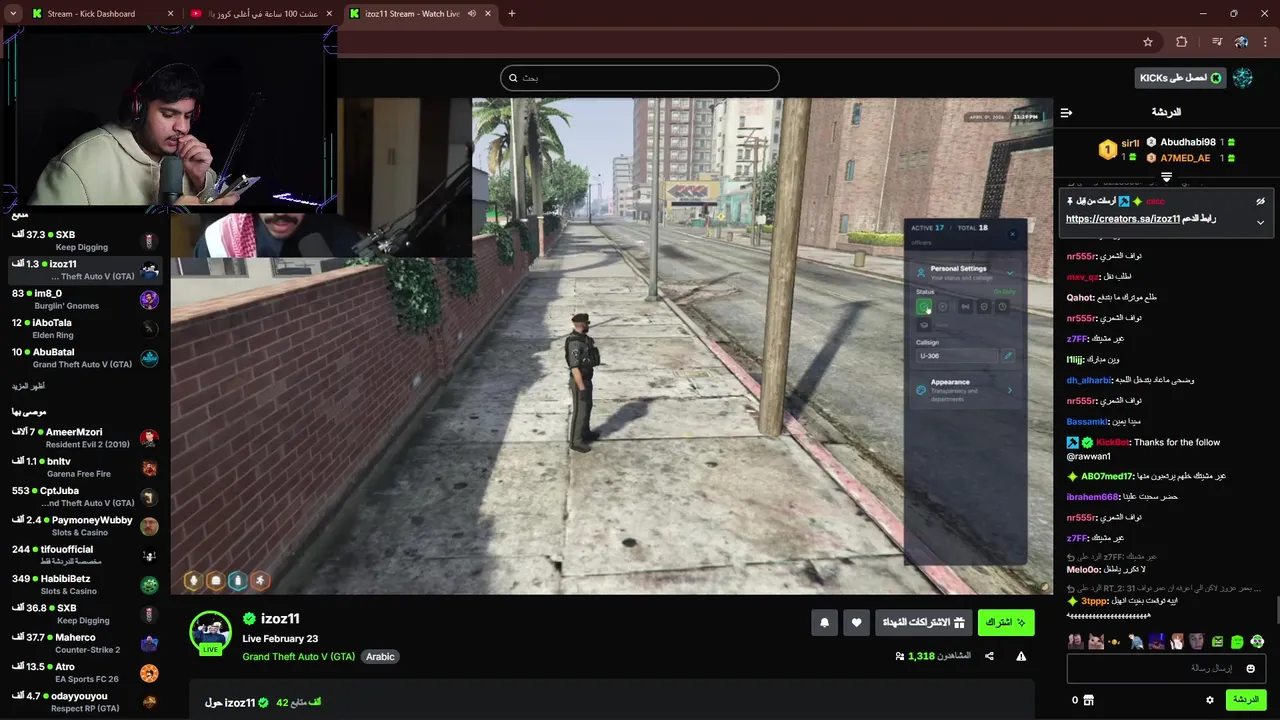
Task: Share the stream via share icon
Action: [x=989, y=656]
